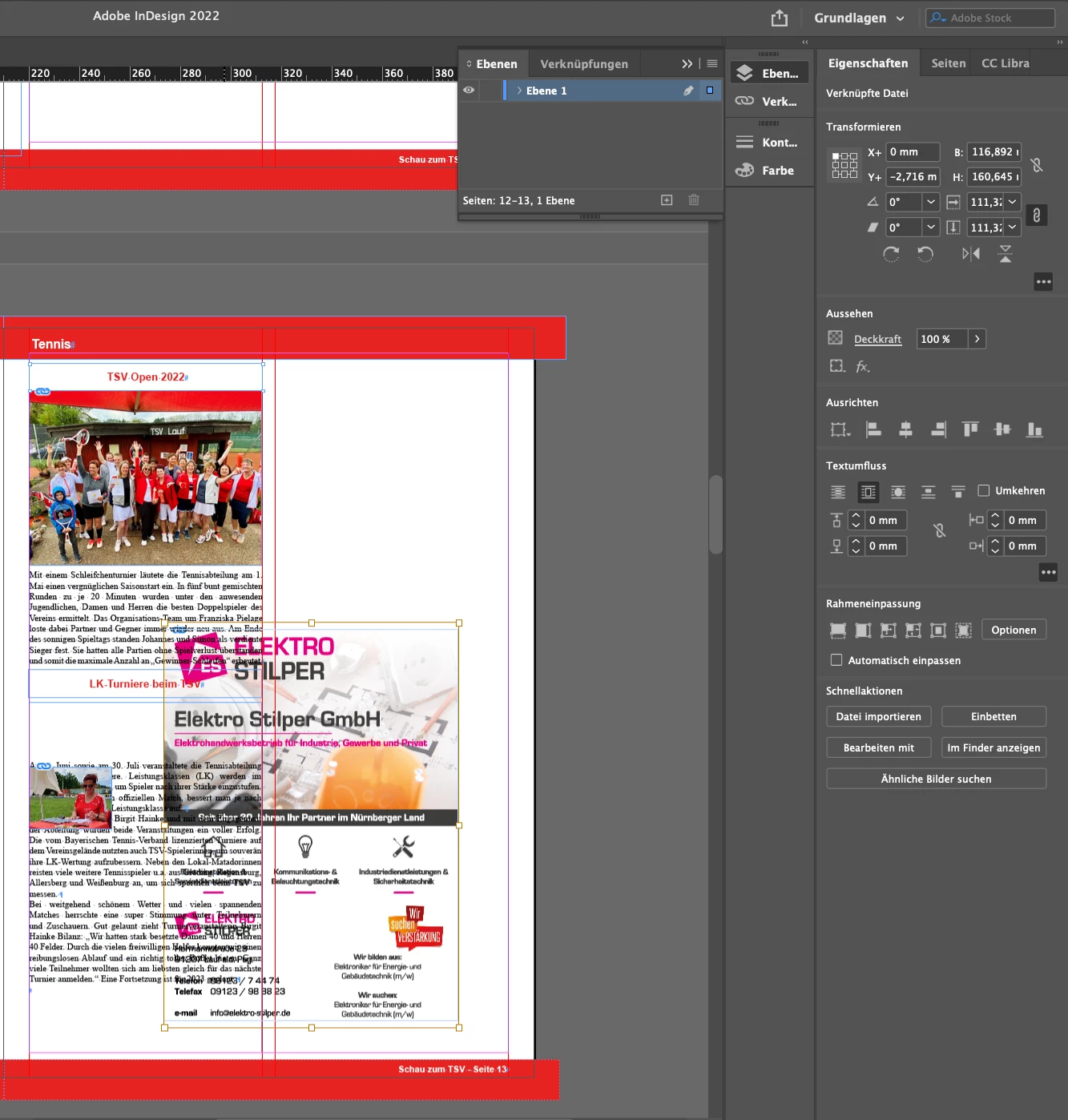This screenshot has width=1068, height=1120.
Task: Toggle the scale proportions chain link
Action: [1037, 216]
